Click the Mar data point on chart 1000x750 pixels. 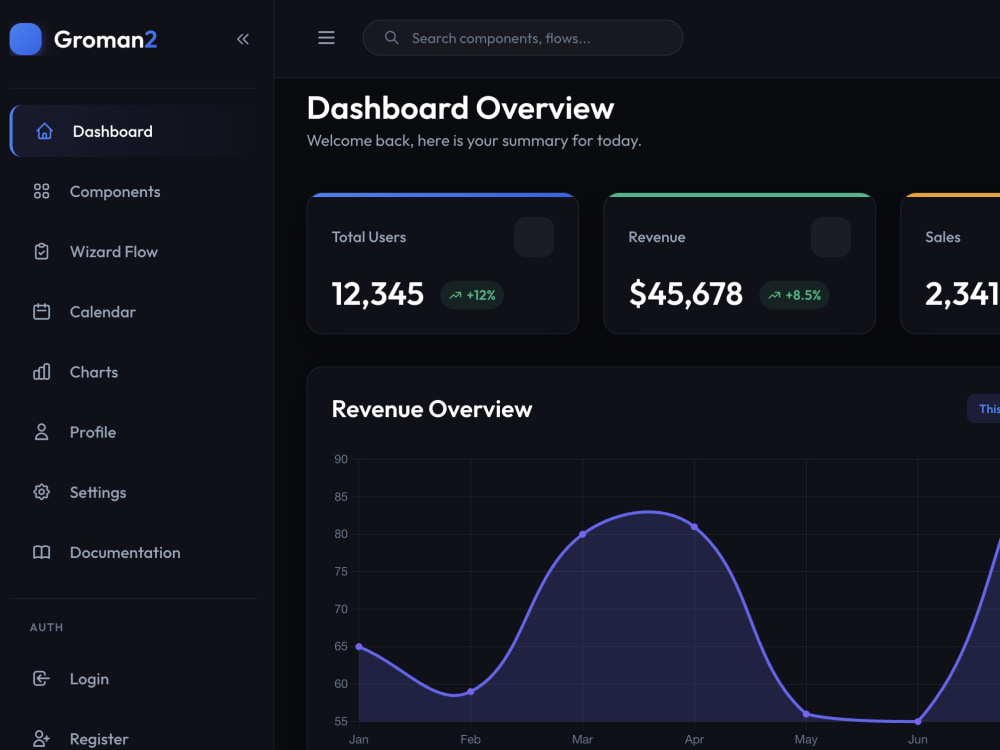point(582,534)
